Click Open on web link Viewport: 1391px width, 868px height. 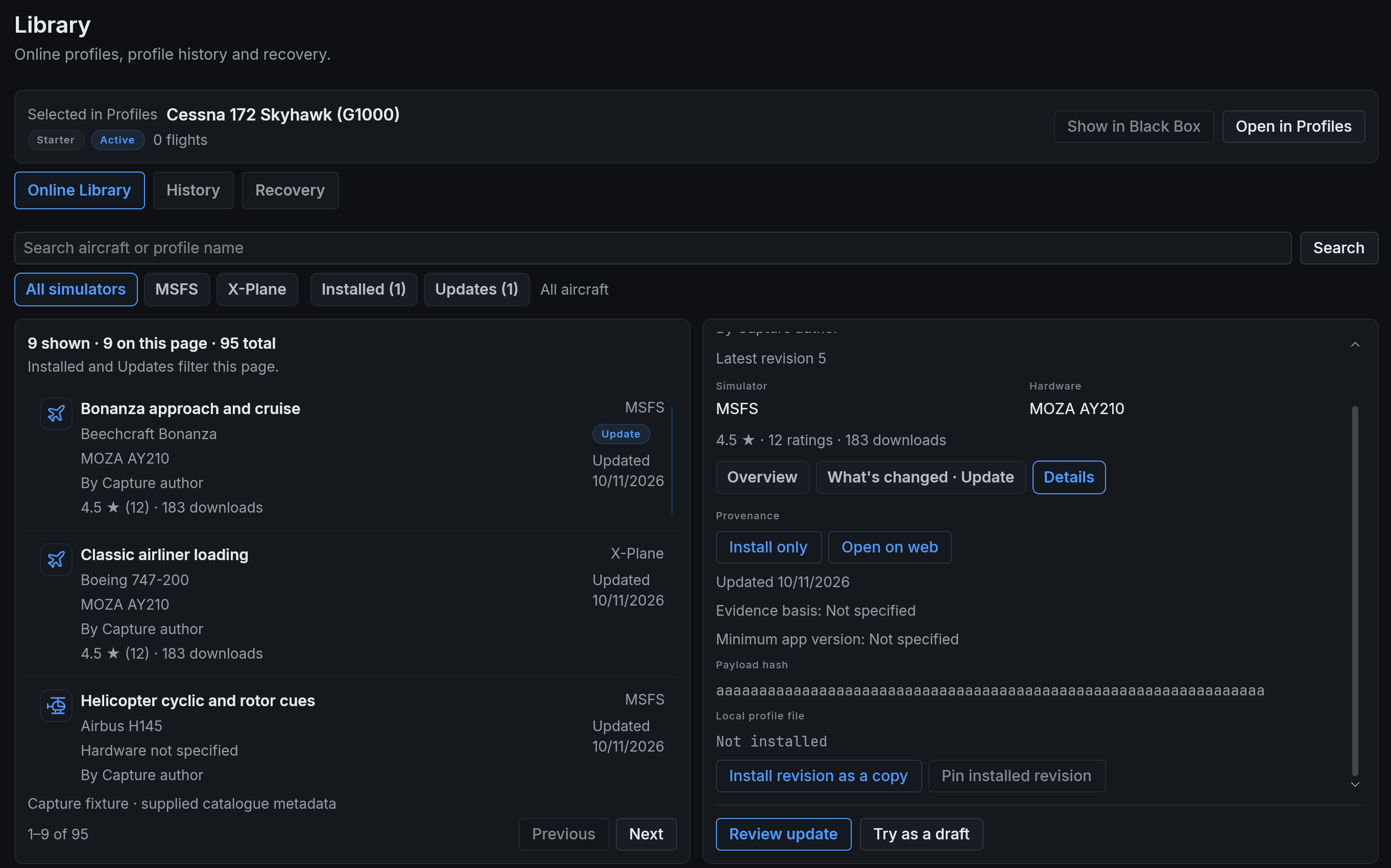pos(889,547)
